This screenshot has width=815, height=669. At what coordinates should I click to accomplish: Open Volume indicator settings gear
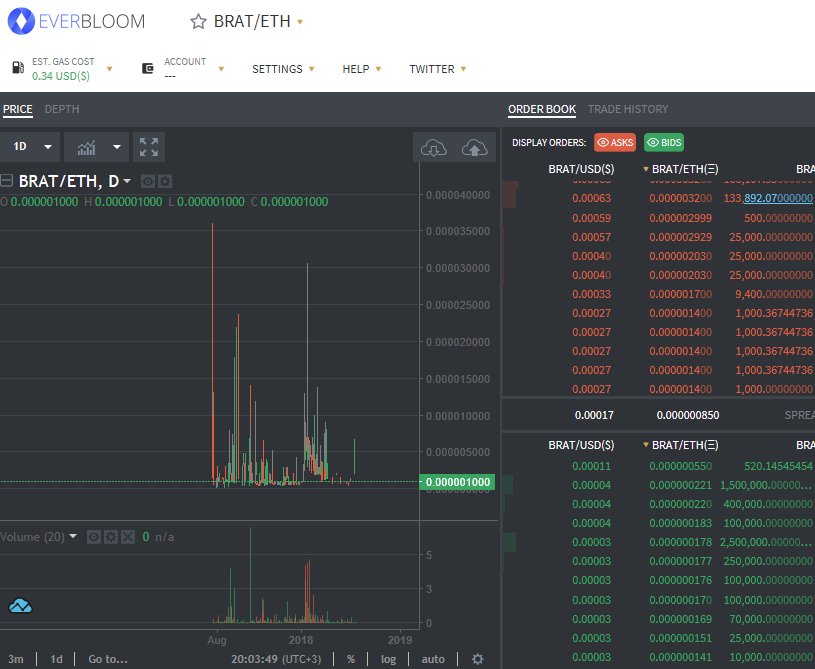pos(111,537)
